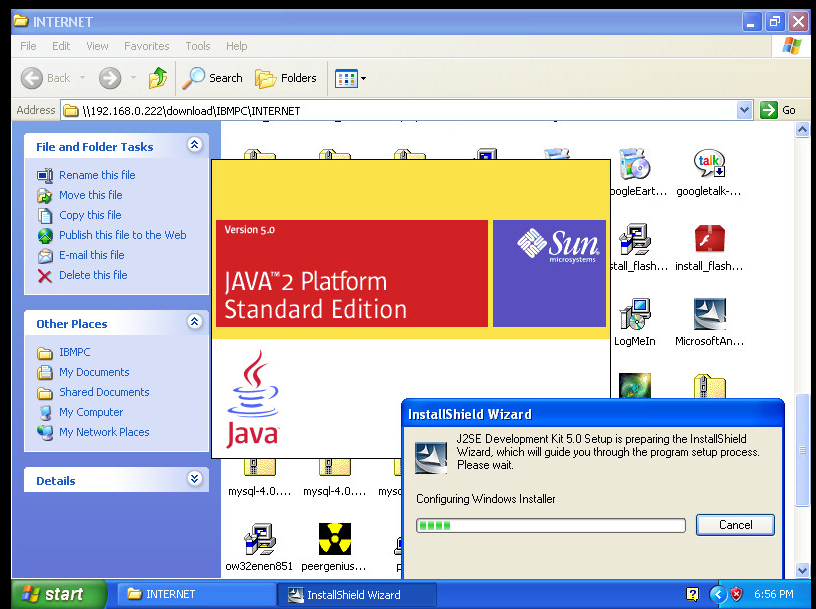The image size is (816, 609).
Task: Open the peergenius radiation icon file
Action: (x=334, y=541)
